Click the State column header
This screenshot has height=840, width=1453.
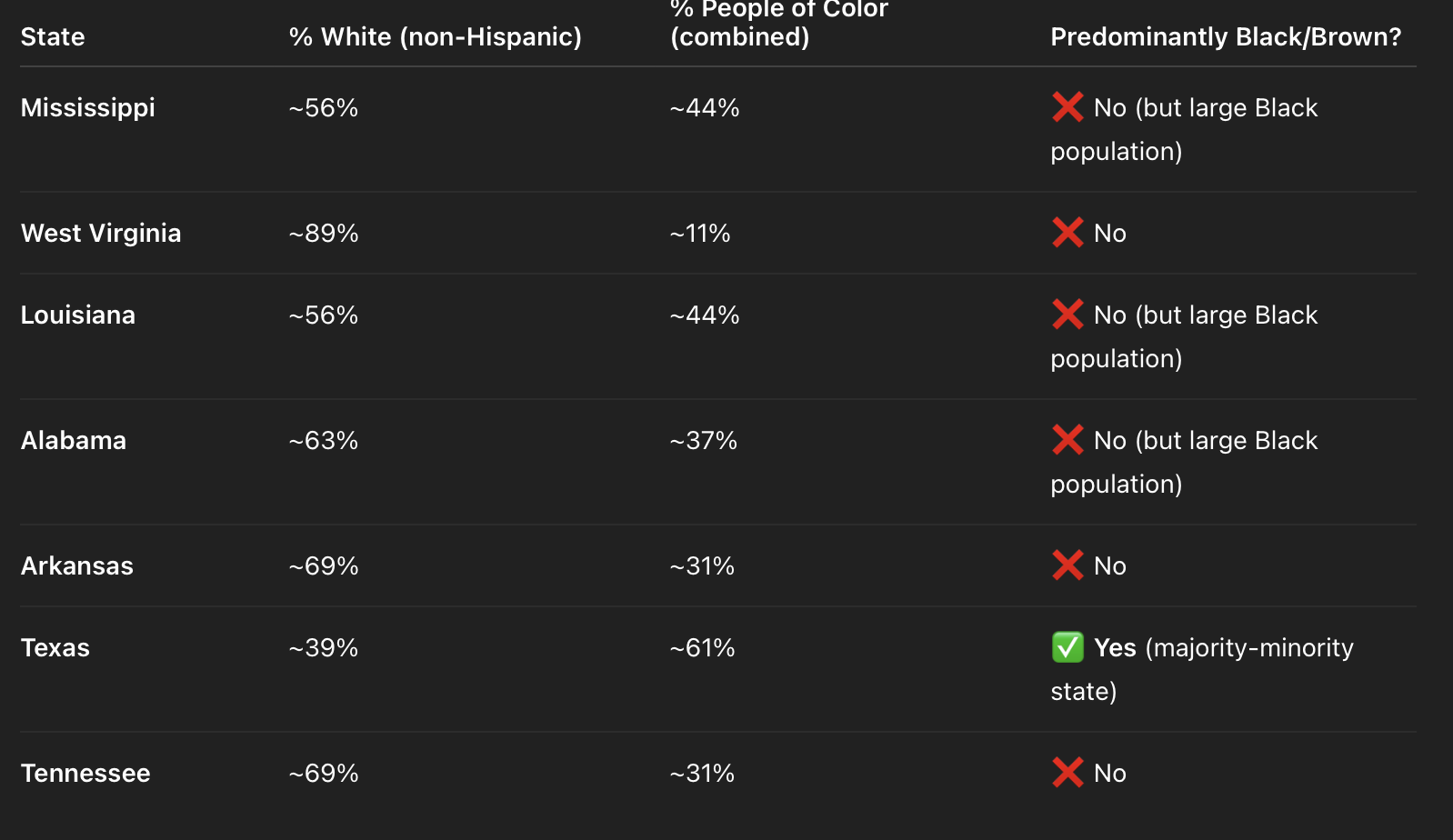click(53, 36)
